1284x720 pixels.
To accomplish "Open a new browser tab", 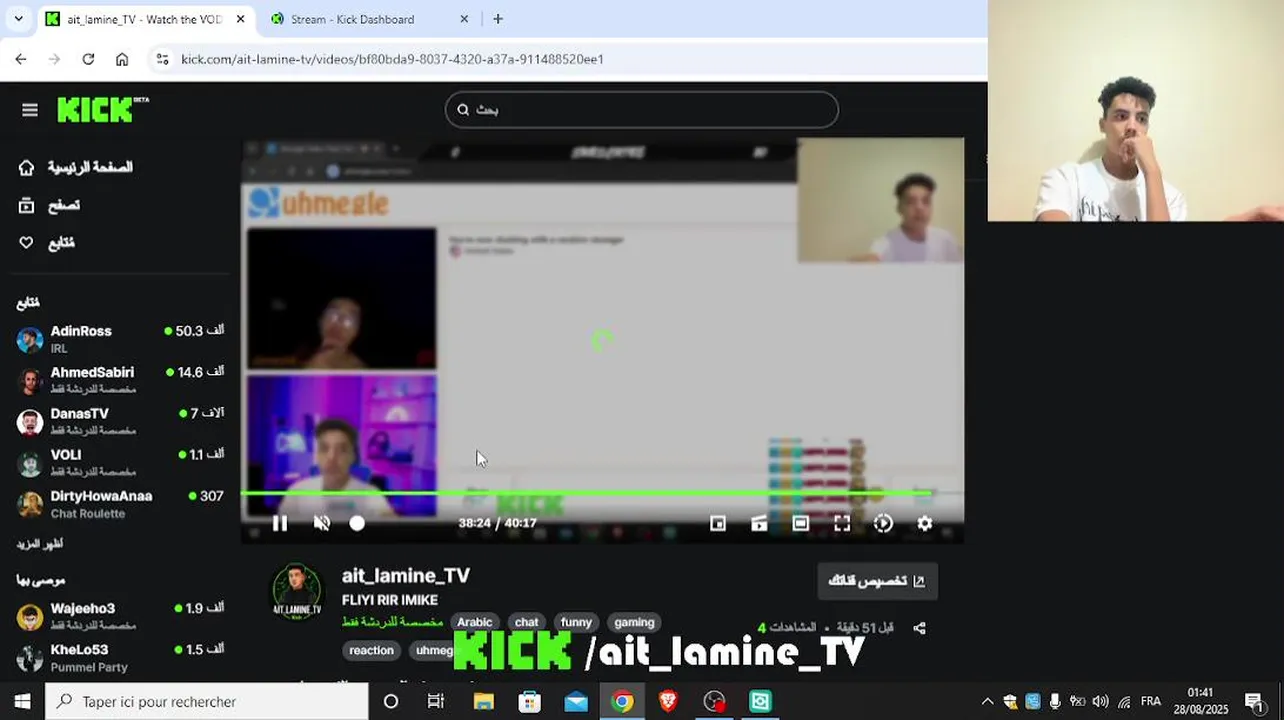I will pyautogui.click(x=498, y=19).
